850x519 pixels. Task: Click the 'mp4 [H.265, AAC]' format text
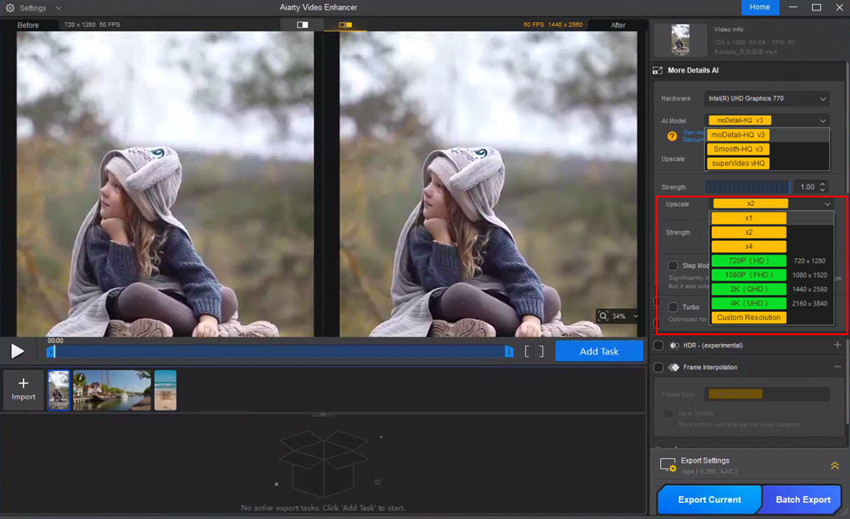pos(709,471)
